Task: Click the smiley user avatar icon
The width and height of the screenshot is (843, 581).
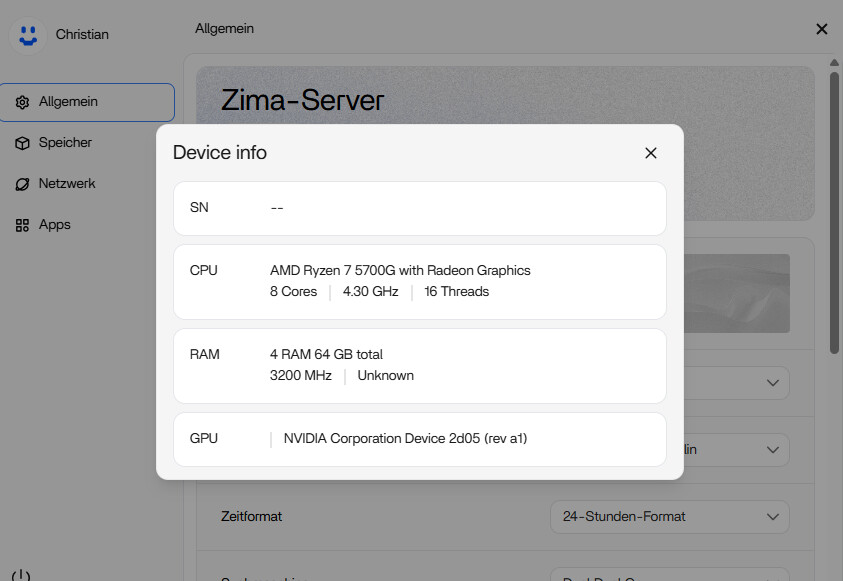Action: (27, 35)
